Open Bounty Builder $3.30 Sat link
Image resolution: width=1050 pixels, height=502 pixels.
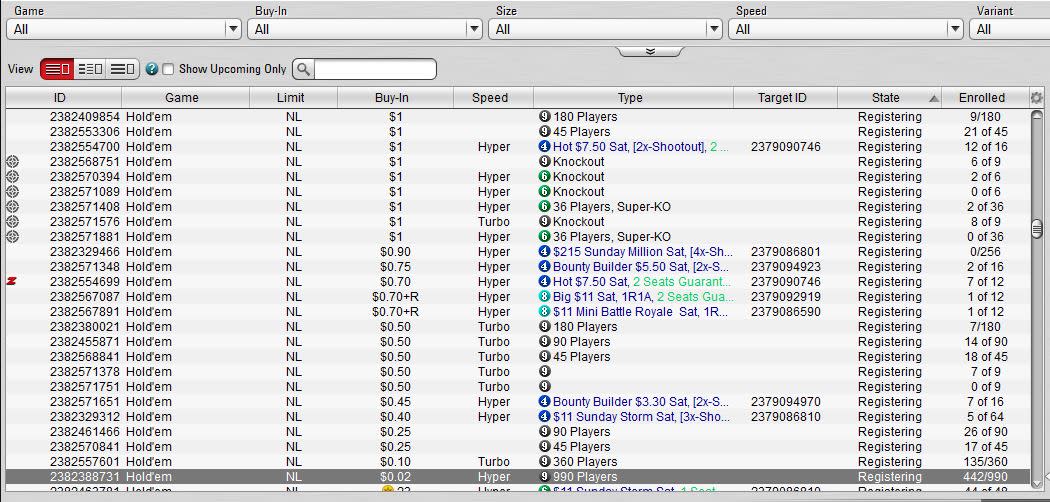tap(641, 402)
